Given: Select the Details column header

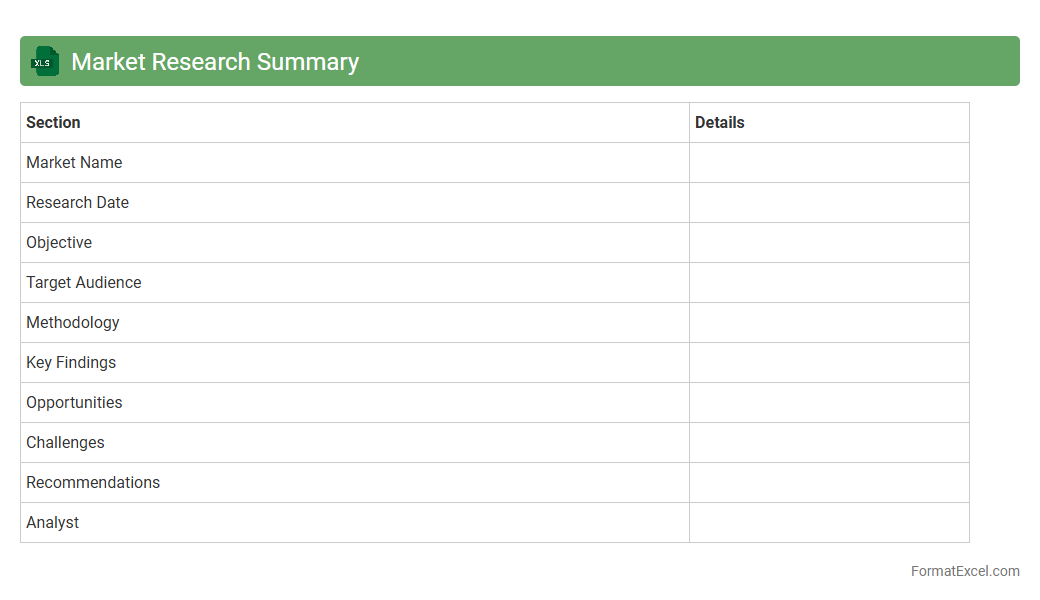Looking at the screenshot, I should pyautogui.click(x=720, y=122).
